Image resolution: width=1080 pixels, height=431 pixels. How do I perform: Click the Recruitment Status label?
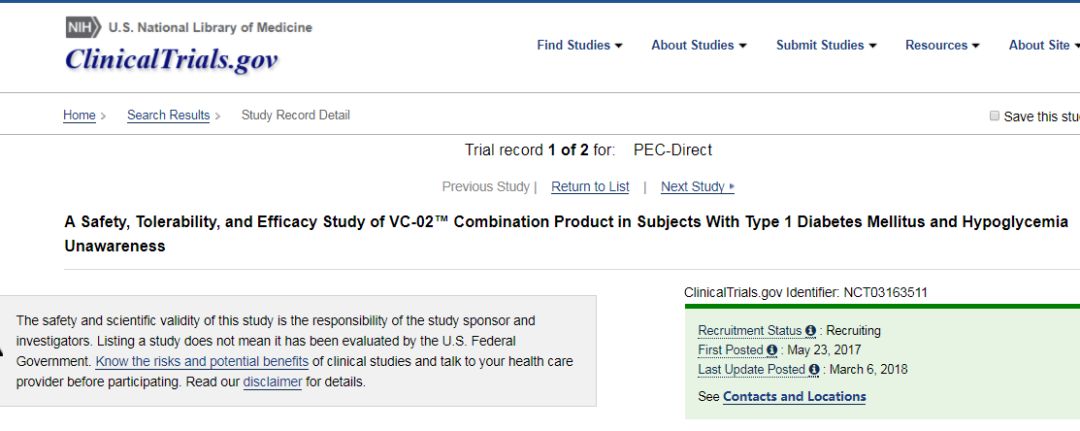point(749,331)
